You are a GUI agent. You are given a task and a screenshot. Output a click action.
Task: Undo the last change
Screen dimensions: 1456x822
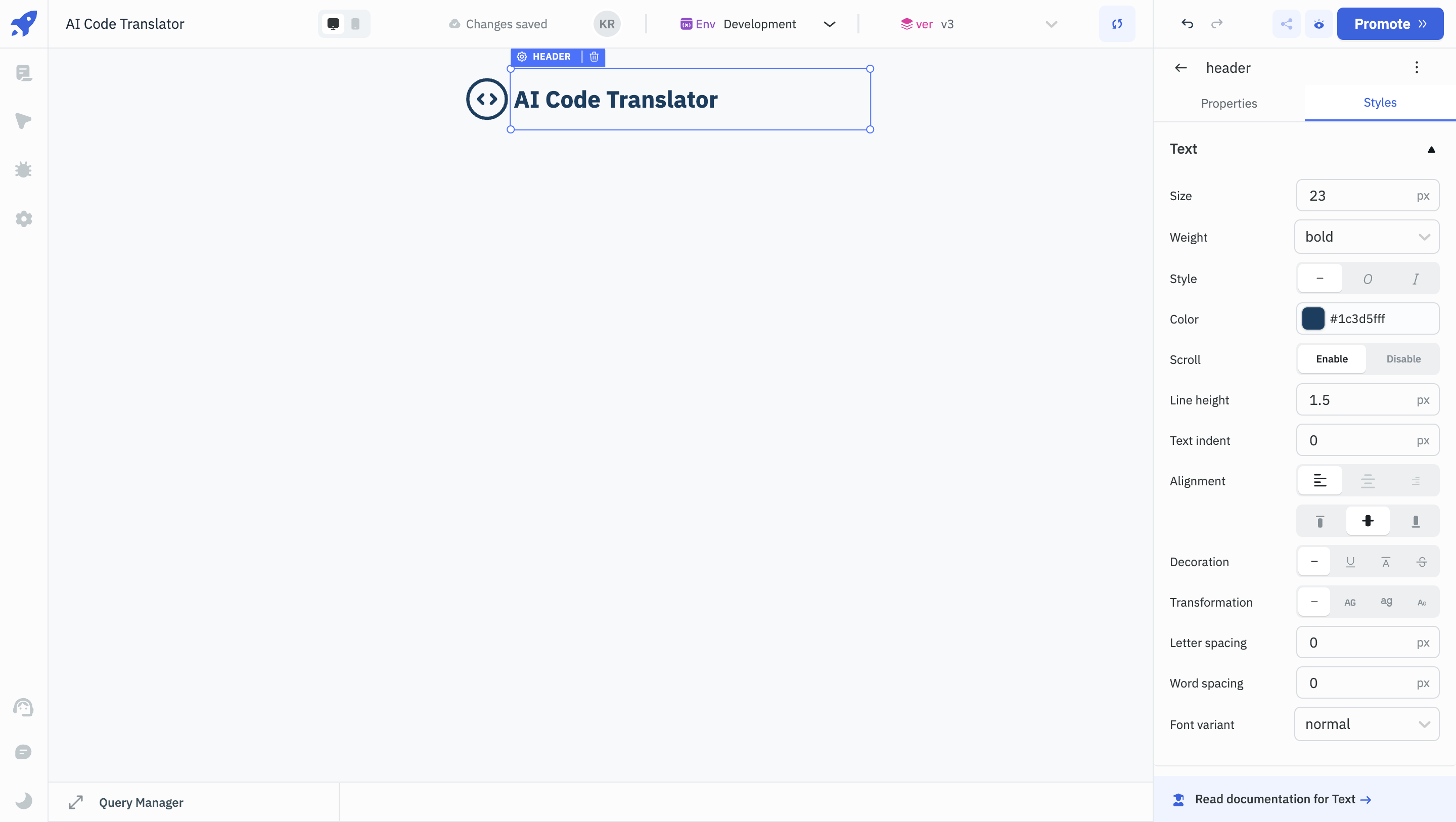1187,24
